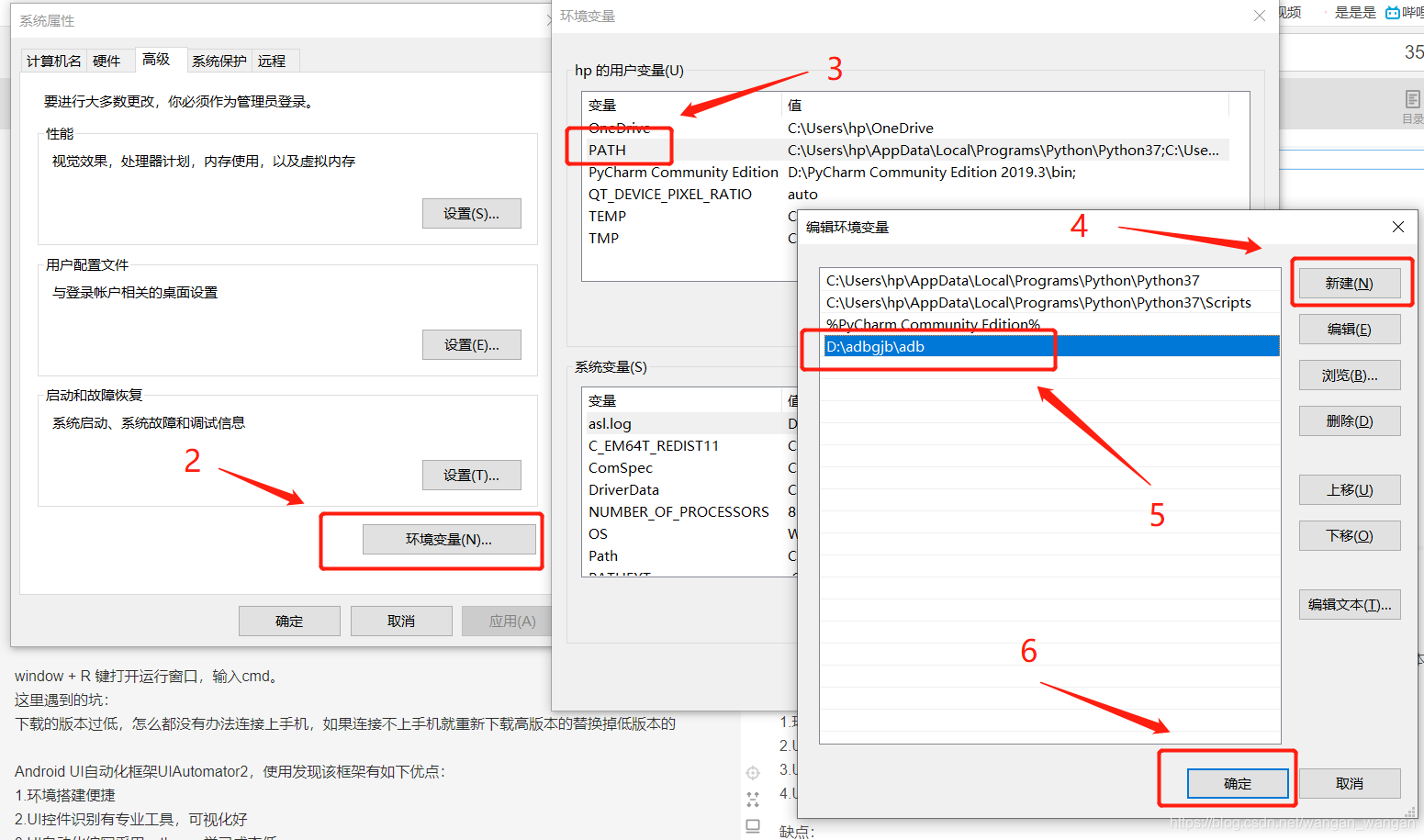Image resolution: width=1424 pixels, height=840 pixels.
Task: Close the 编辑环境变量 dialog
Action: pyautogui.click(x=1397, y=227)
